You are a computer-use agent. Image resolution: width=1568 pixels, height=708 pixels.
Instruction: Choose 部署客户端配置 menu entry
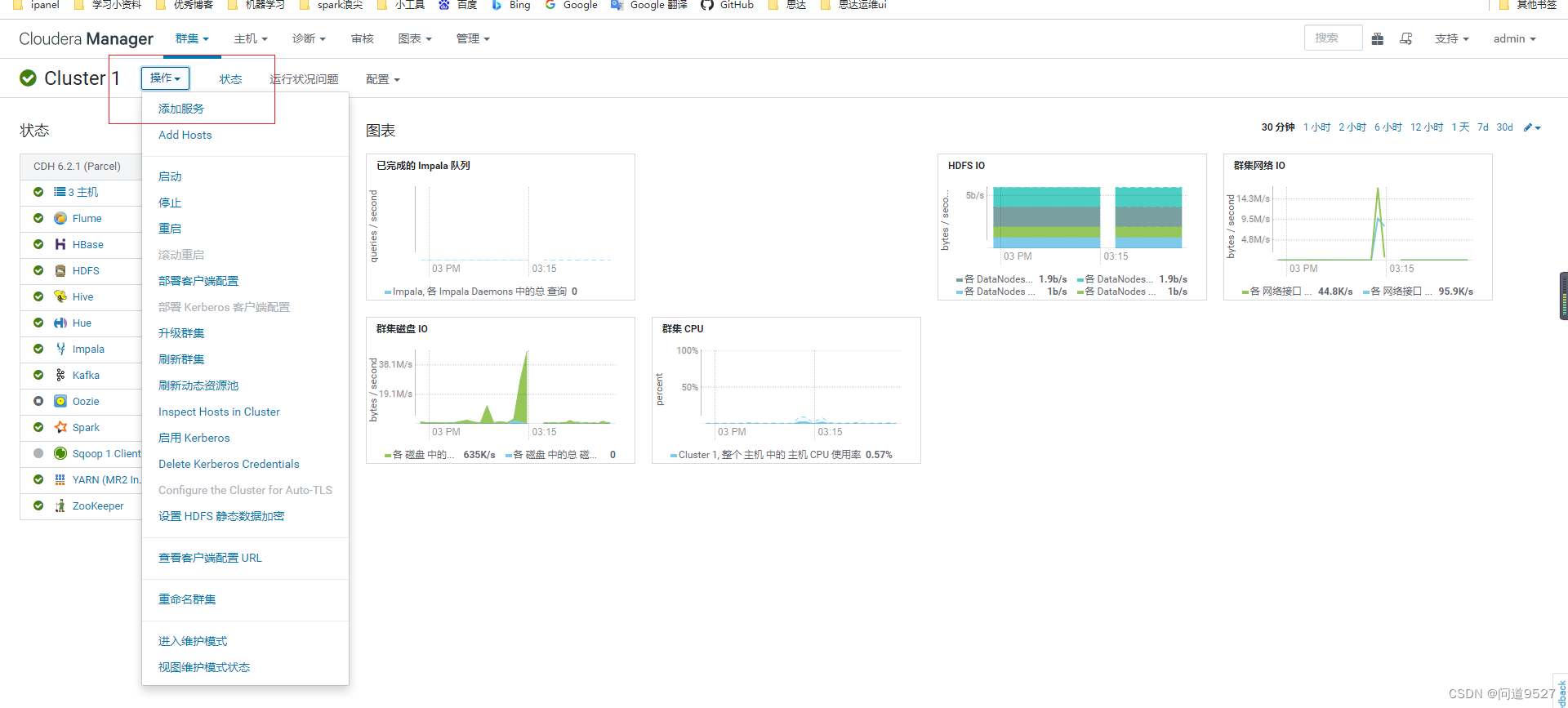click(198, 281)
